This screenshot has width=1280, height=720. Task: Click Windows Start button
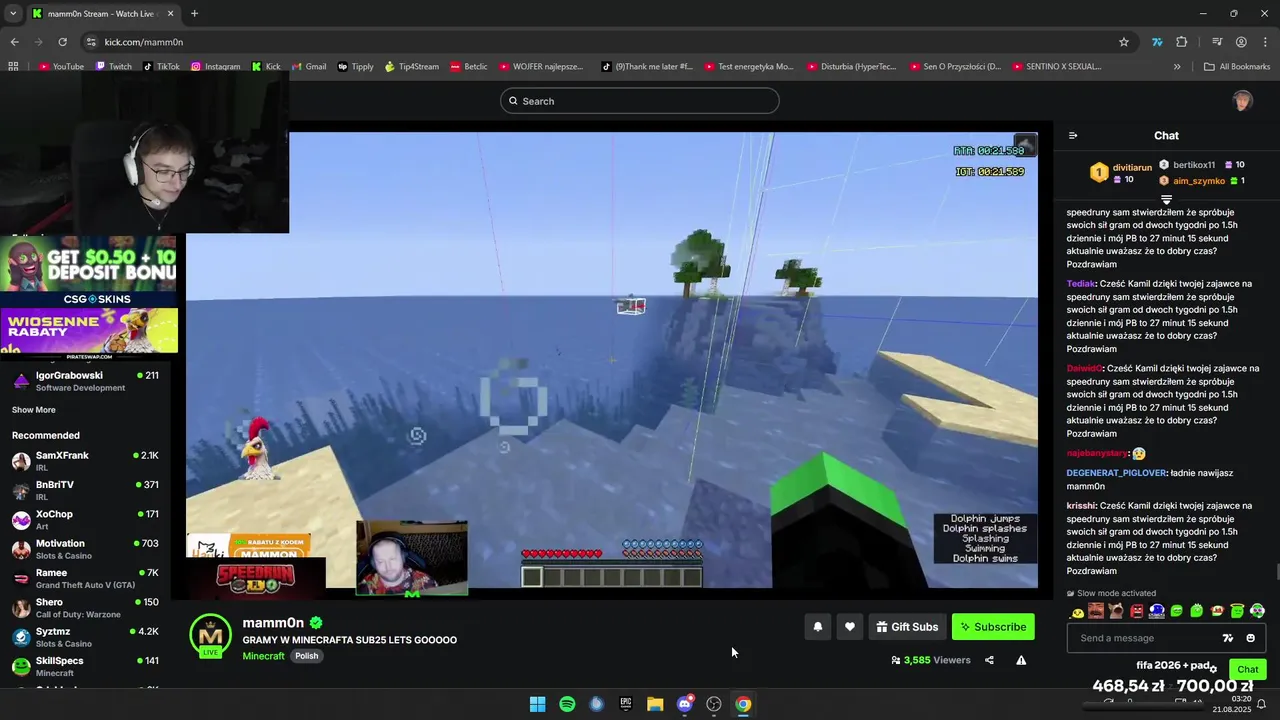(537, 704)
